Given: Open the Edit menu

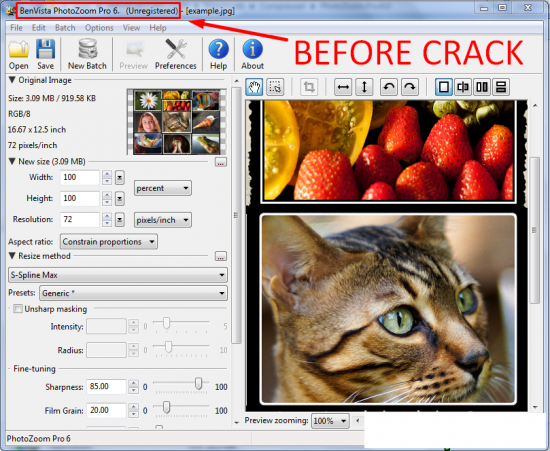Looking at the screenshot, I should coord(39,28).
